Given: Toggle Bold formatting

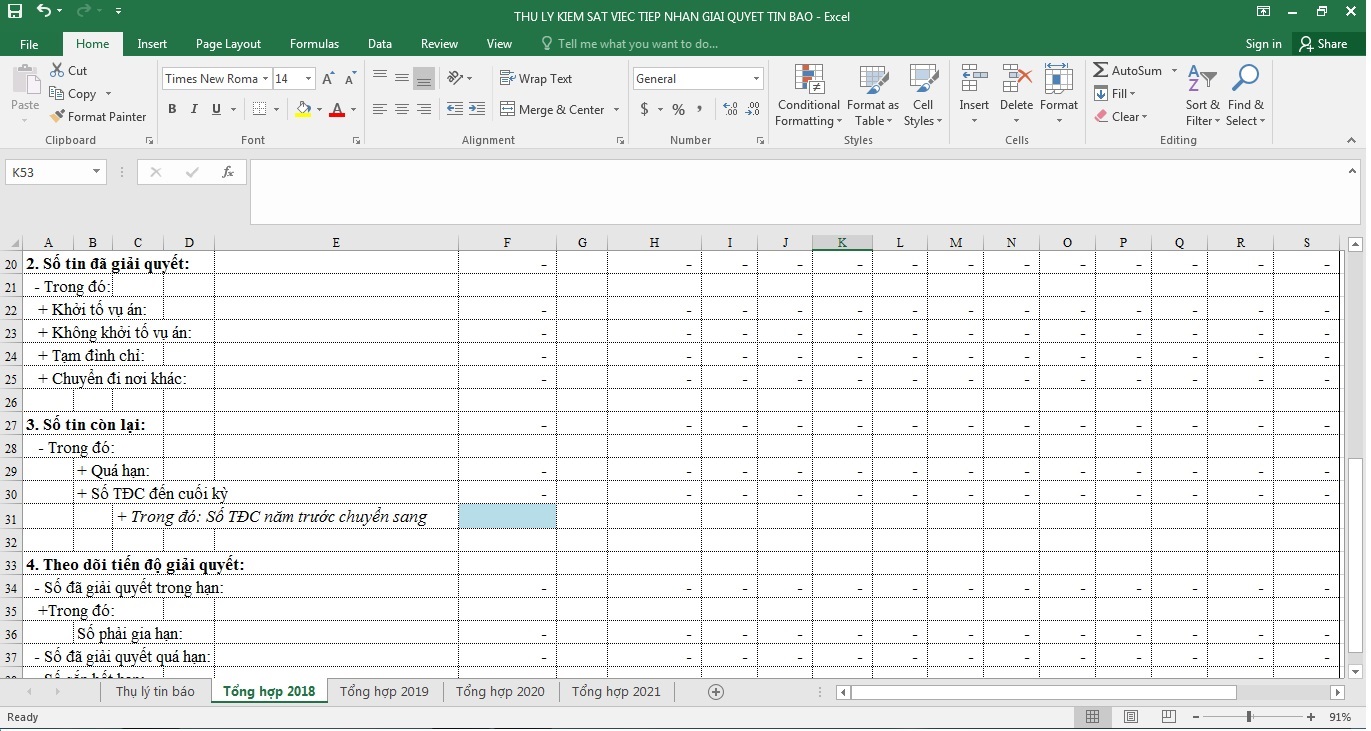Looking at the screenshot, I should pos(172,109).
